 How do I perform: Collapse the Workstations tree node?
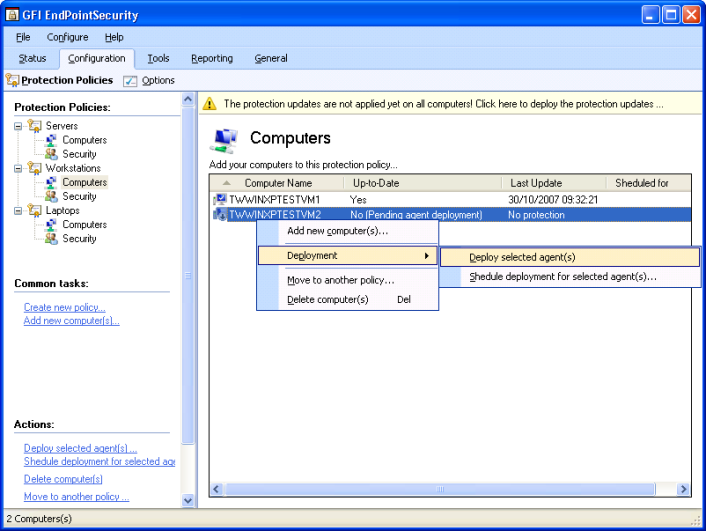tap(18, 168)
